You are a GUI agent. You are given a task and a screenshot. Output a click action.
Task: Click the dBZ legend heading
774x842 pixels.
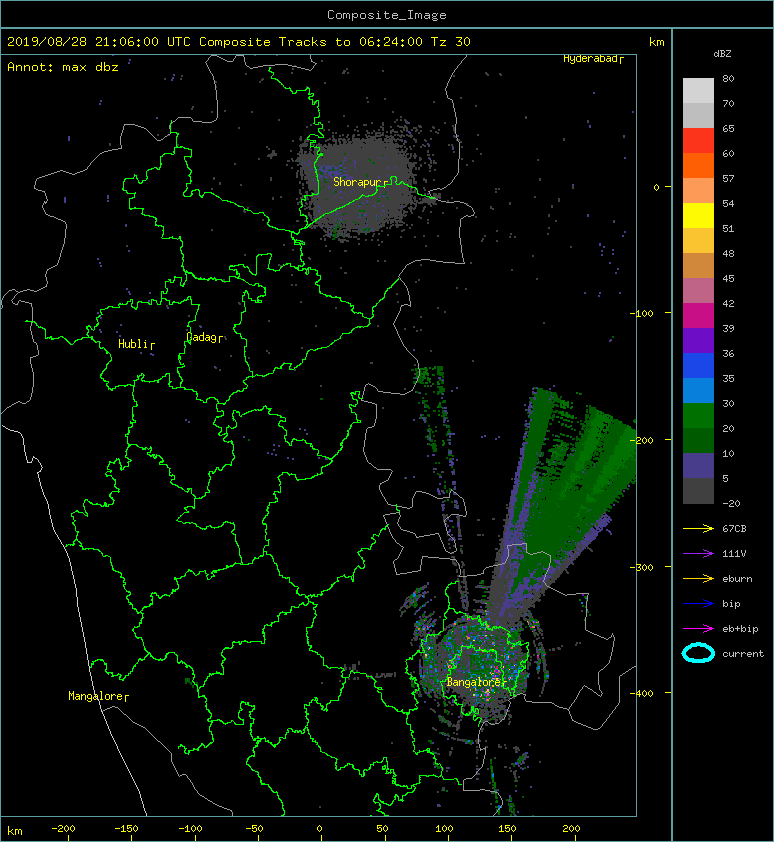(x=722, y=54)
